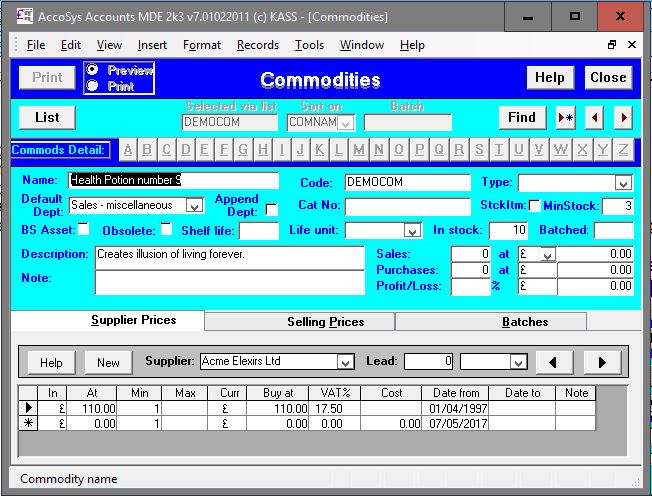Expand Supplier dropdown Acme Elexirs Ltd
The width and height of the screenshot is (652, 496).
[x=345, y=362]
